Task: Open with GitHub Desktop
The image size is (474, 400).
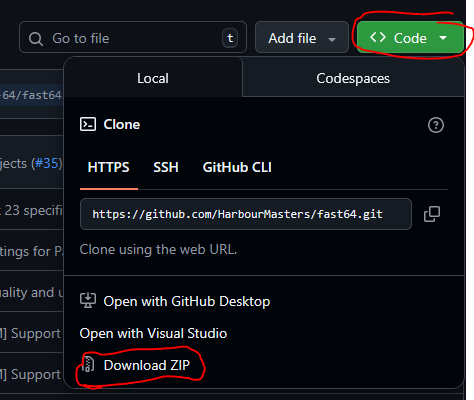Action: [187, 301]
